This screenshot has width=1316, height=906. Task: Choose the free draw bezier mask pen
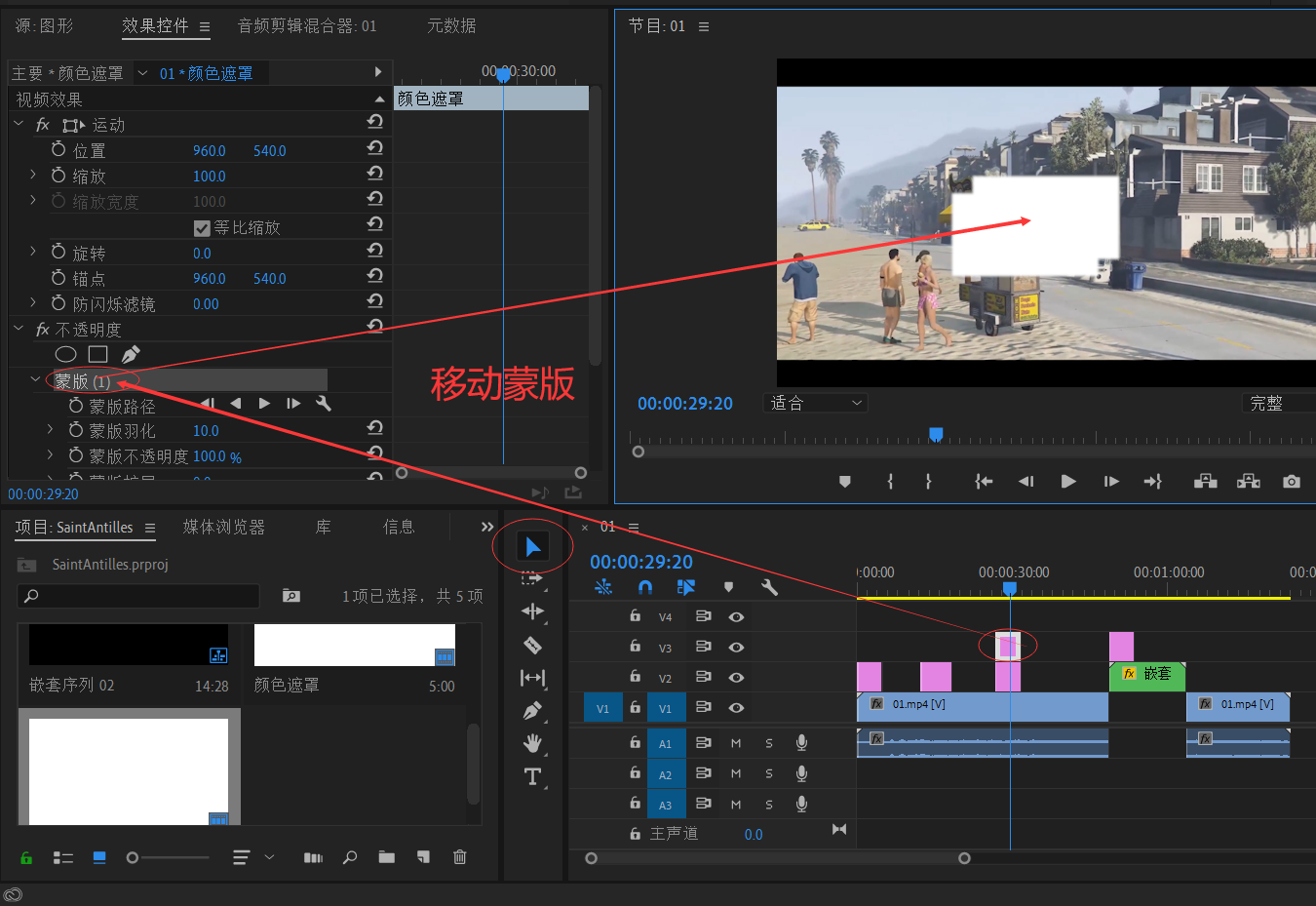[x=131, y=354]
